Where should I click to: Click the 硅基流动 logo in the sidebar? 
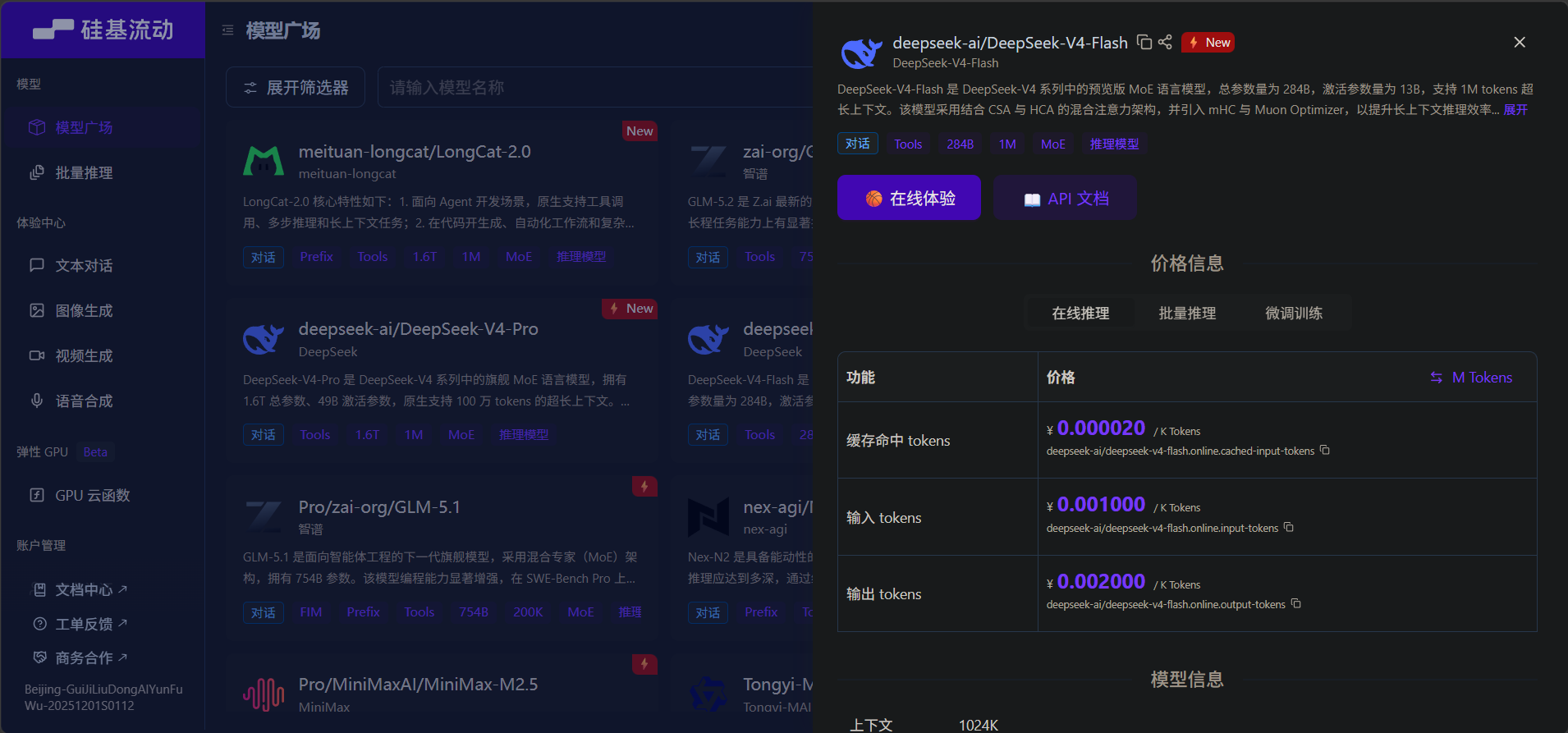click(x=103, y=30)
